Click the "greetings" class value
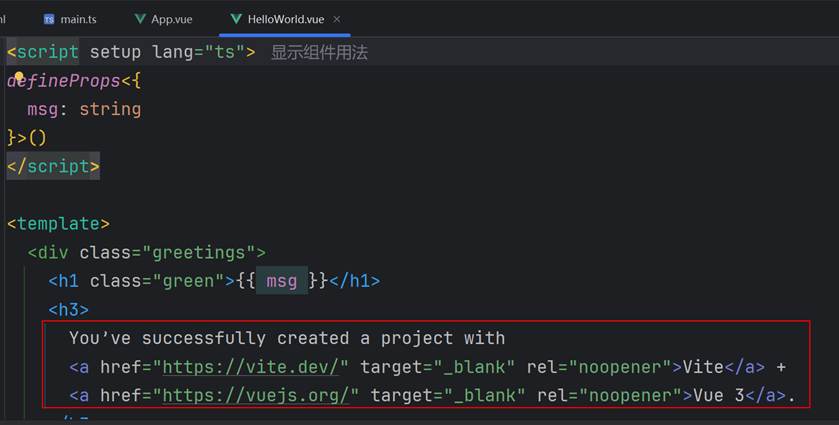The height and width of the screenshot is (425, 839). coord(199,252)
